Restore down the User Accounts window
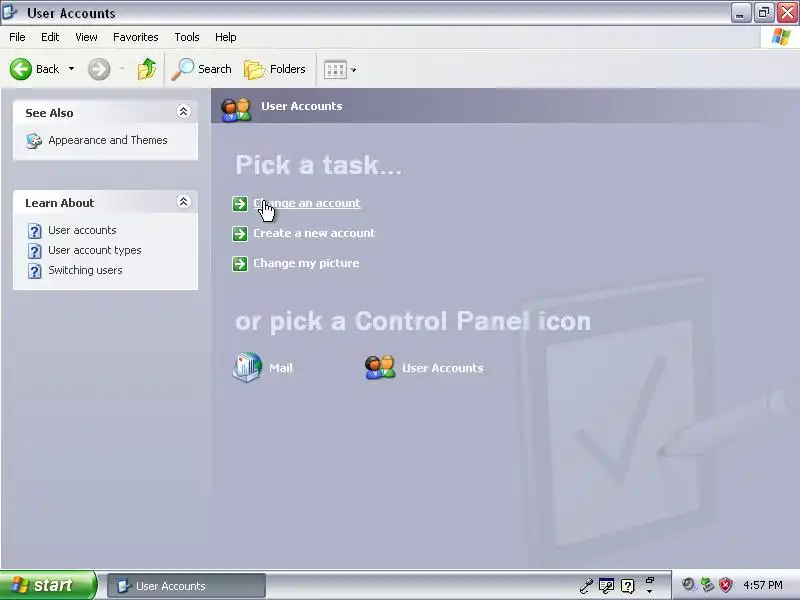 coord(764,13)
